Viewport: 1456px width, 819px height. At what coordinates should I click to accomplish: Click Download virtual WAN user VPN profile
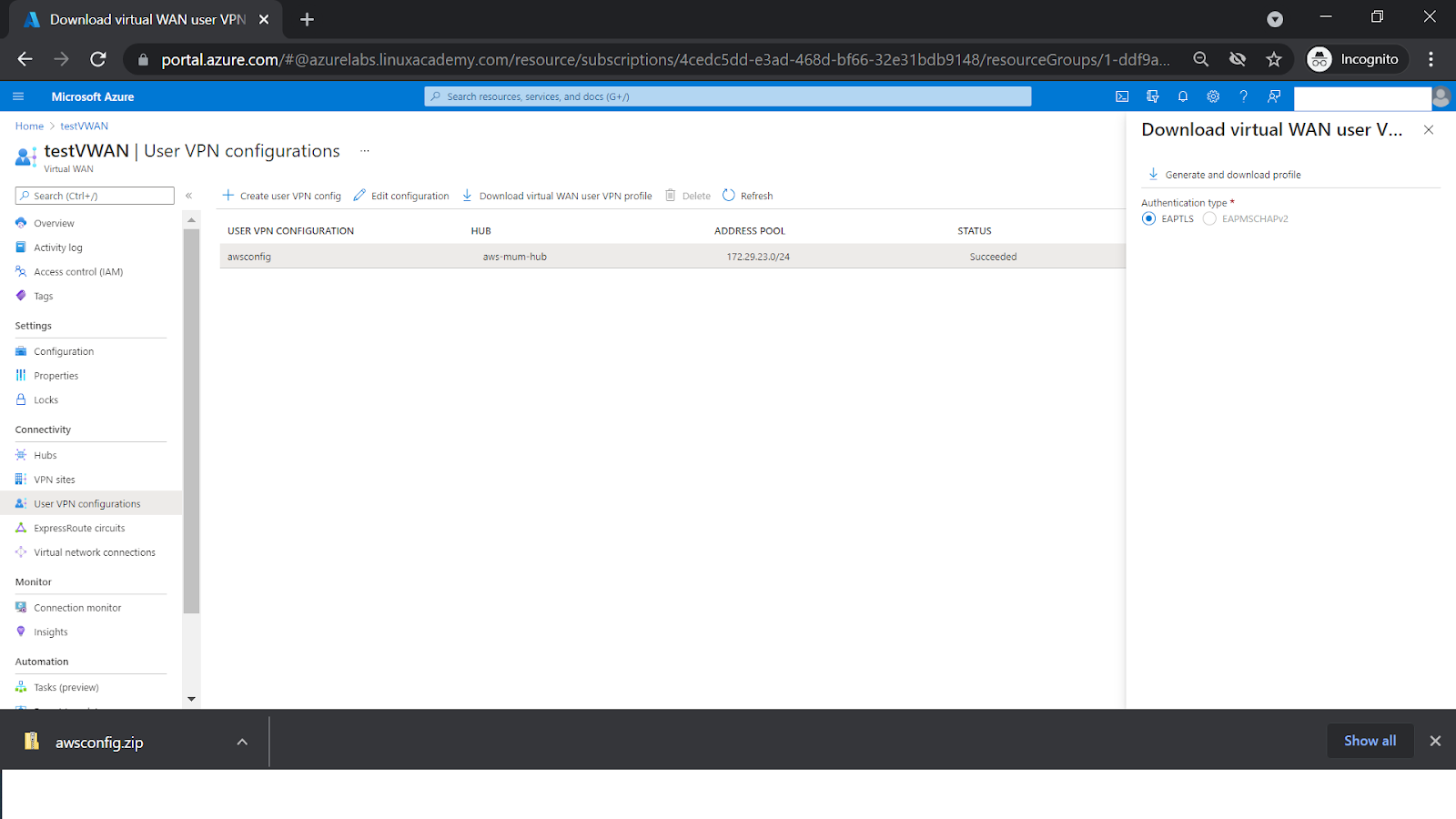[557, 196]
